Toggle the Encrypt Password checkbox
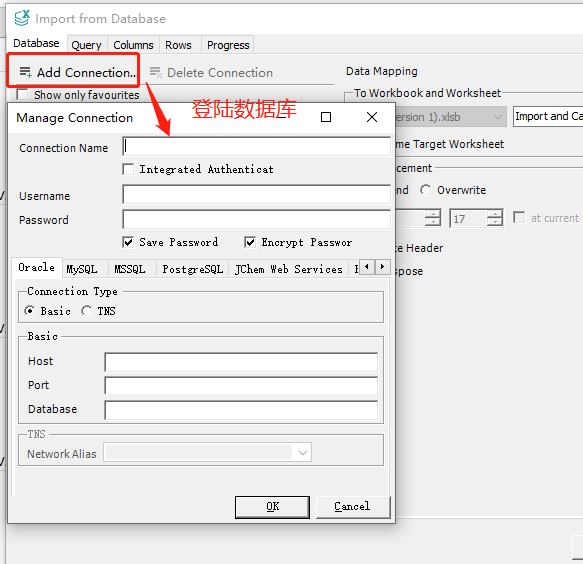This screenshot has width=583, height=564. click(x=250, y=242)
